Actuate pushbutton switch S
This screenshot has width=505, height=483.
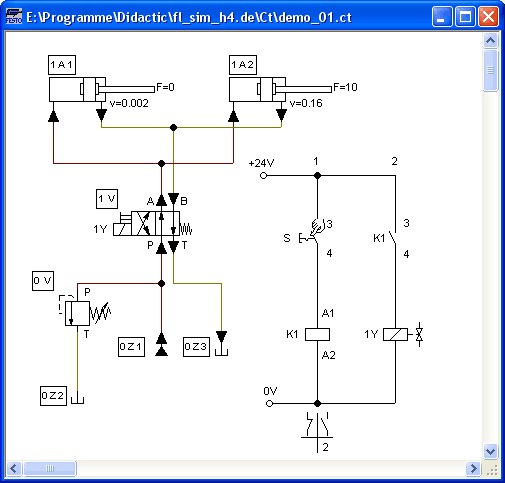point(311,232)
